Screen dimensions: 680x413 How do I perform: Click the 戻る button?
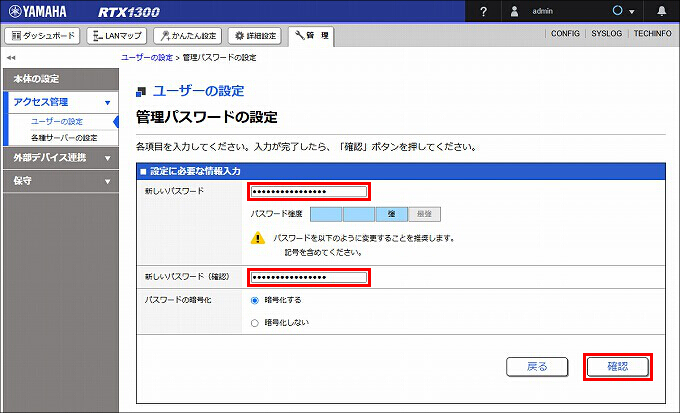point(537,367)
